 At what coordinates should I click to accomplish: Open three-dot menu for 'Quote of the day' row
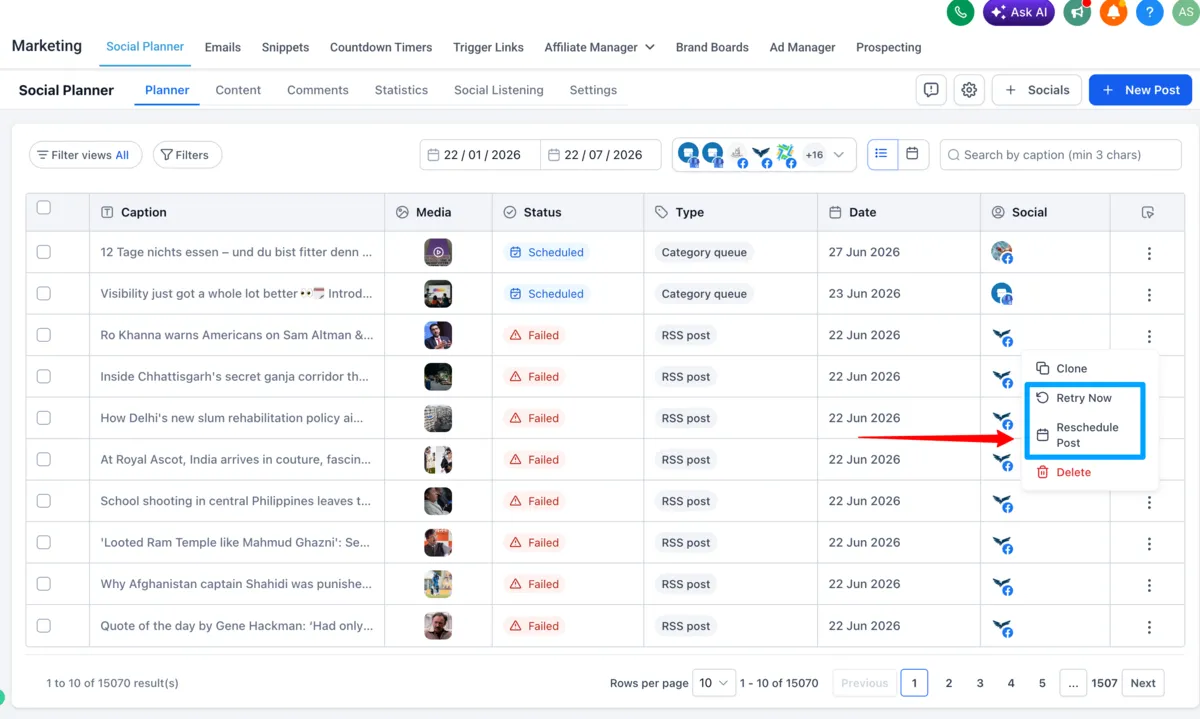[x=1149, y=627]
